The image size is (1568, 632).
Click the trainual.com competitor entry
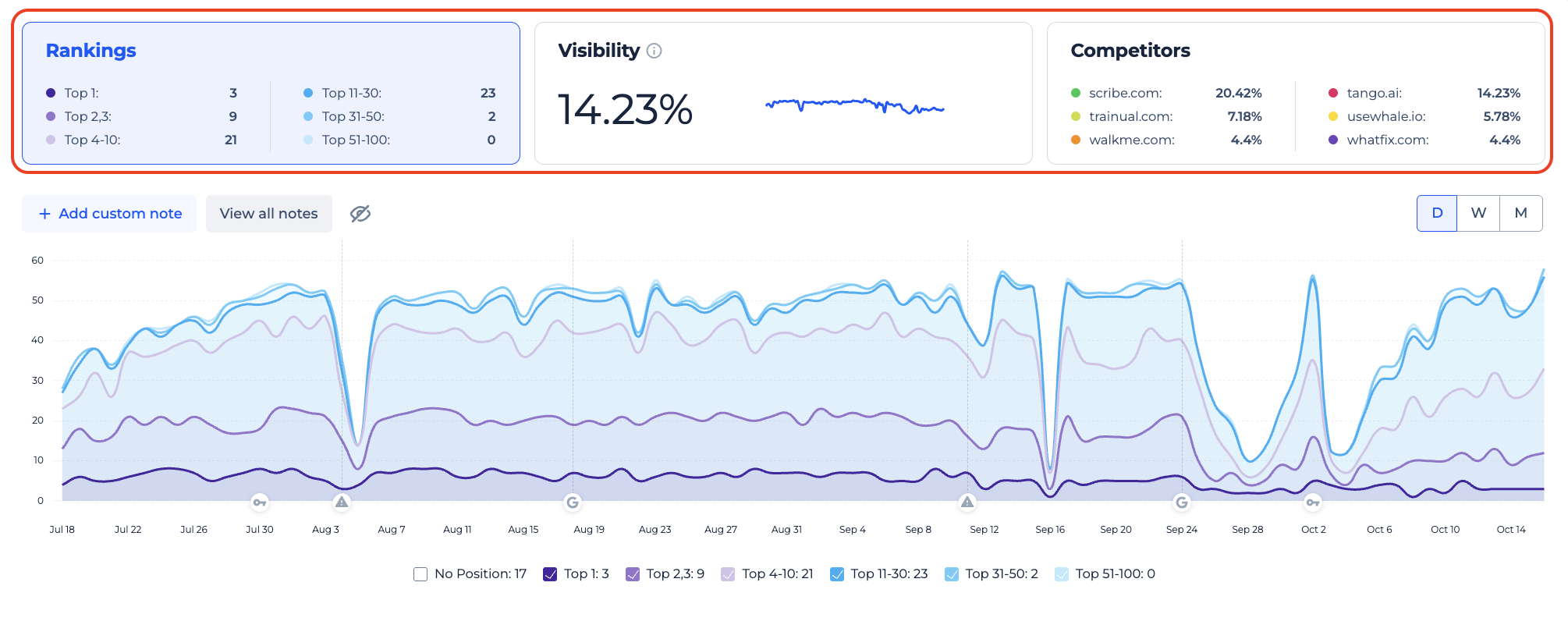click(1166, 116)
